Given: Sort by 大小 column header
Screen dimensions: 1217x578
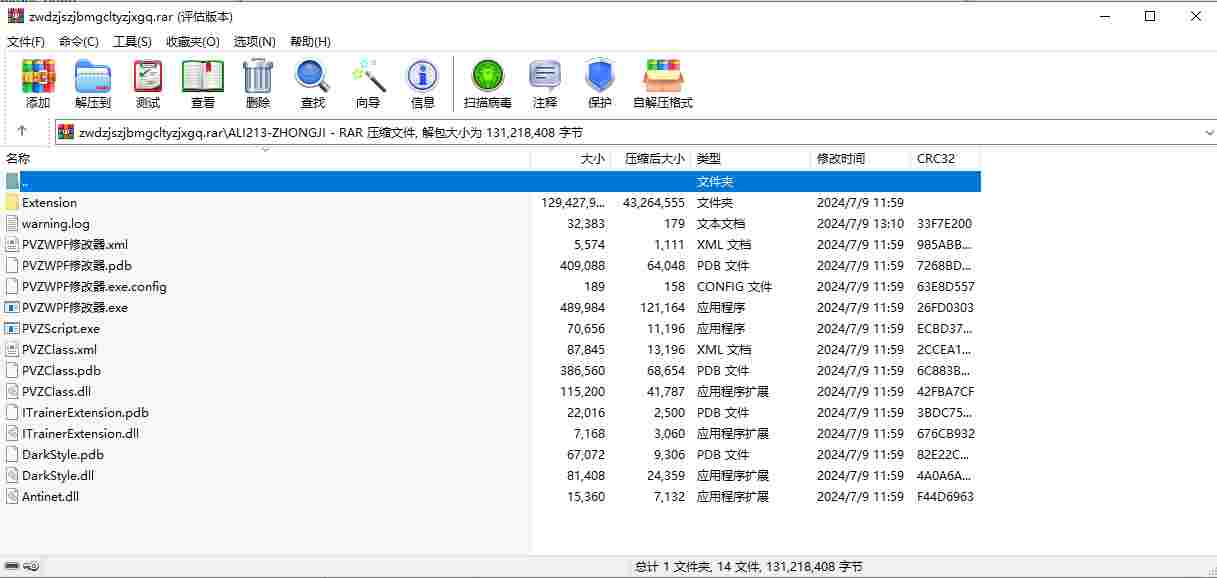Looking at the screenshot, I should (570, 158).
